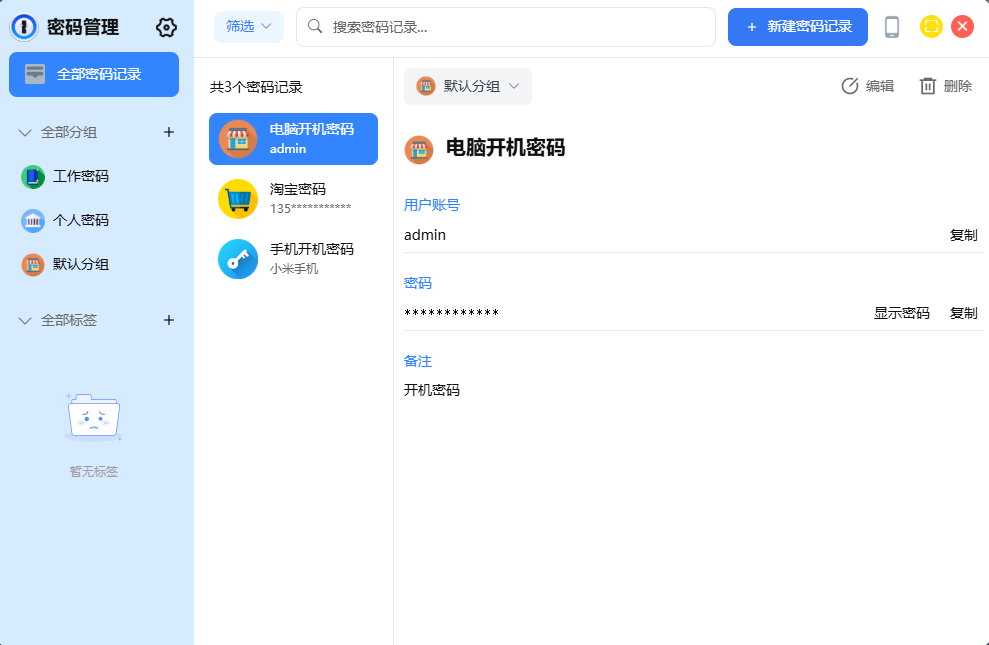Copy the admin user account
Viewport: 989px width, 645px height.
click(x=963, y=235)
